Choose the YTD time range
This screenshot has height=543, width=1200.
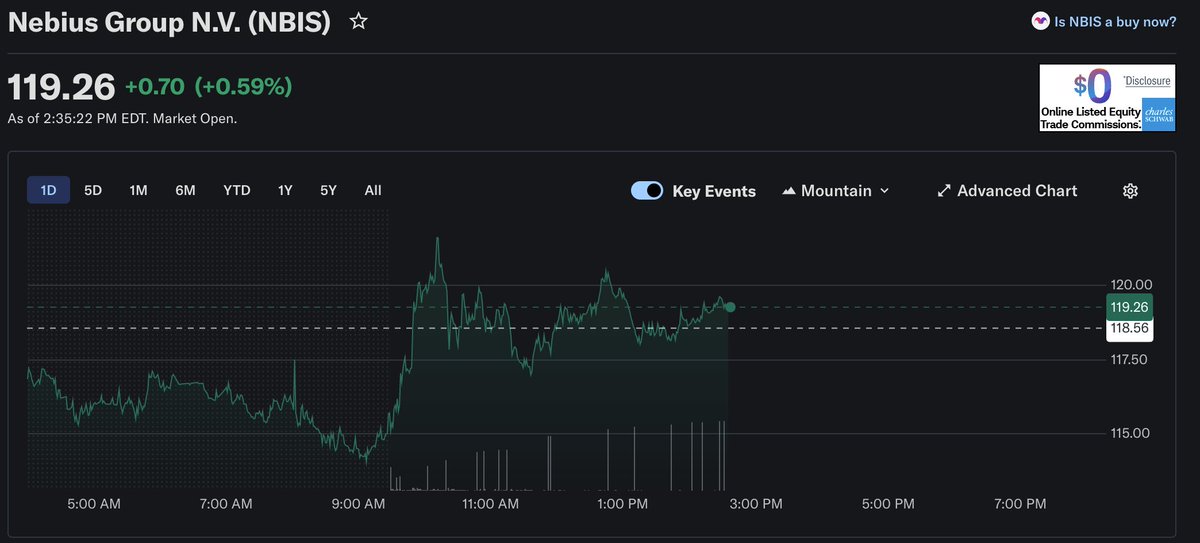(x=237, y=190)
